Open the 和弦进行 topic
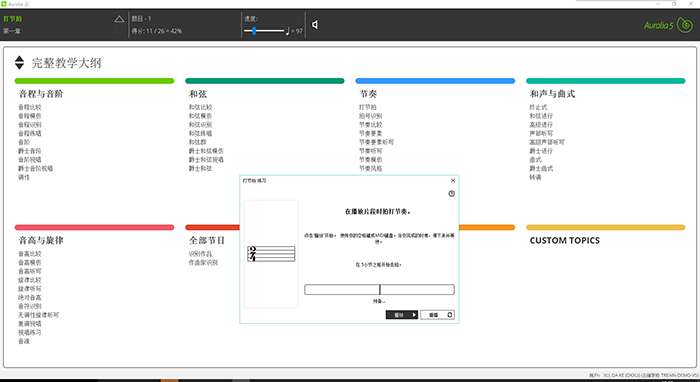 pos(541,116)
